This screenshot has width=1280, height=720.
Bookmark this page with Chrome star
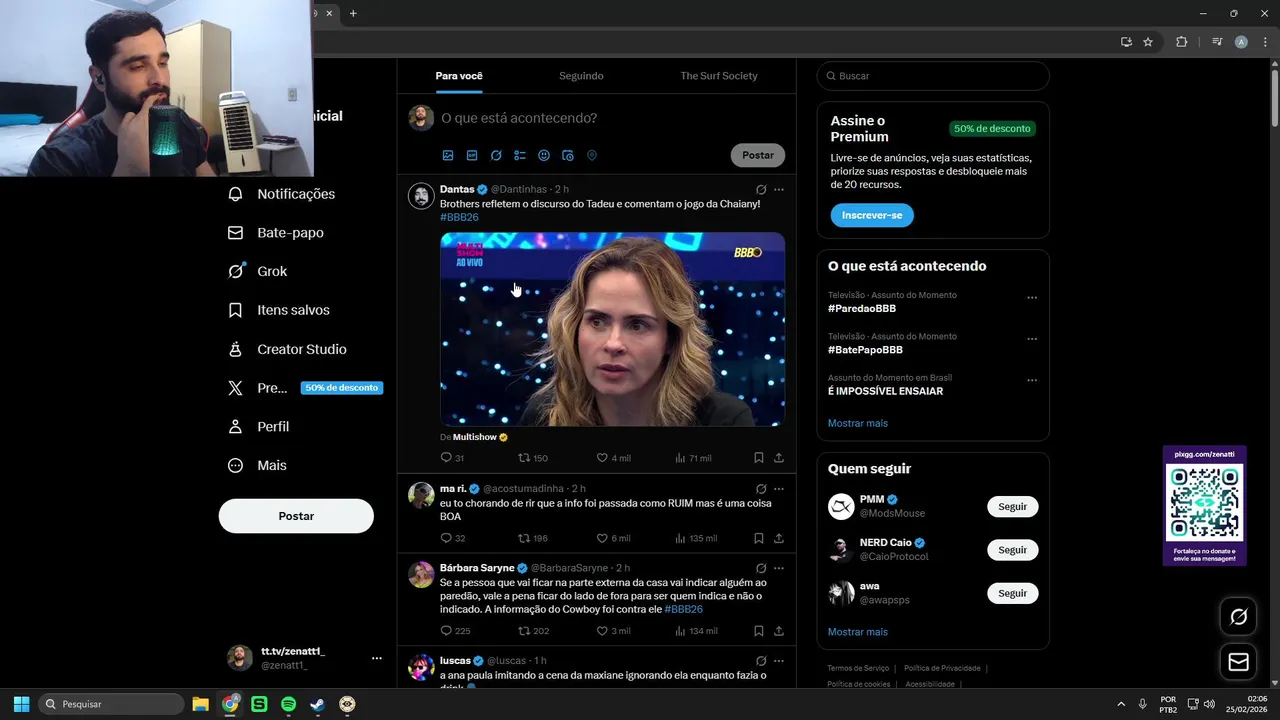pos(1148,42)
